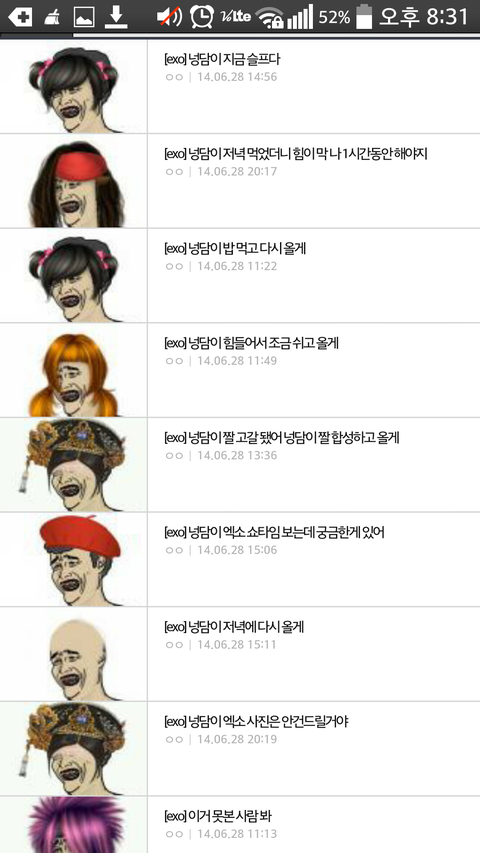Open post '넝담이 저녁 먹었더니 힘이 막 나'

(313, 181)
